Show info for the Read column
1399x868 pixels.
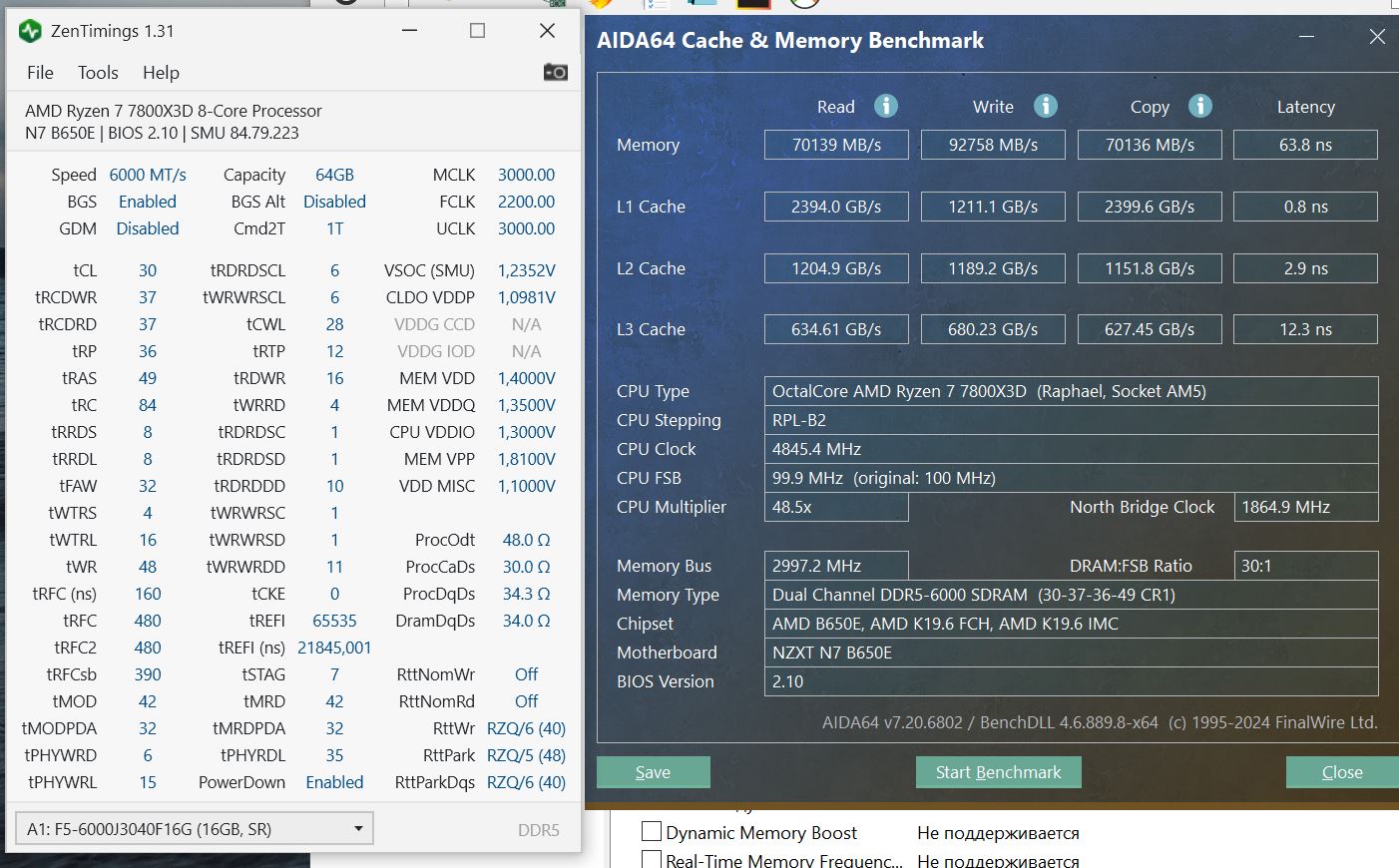click(886, 106)
